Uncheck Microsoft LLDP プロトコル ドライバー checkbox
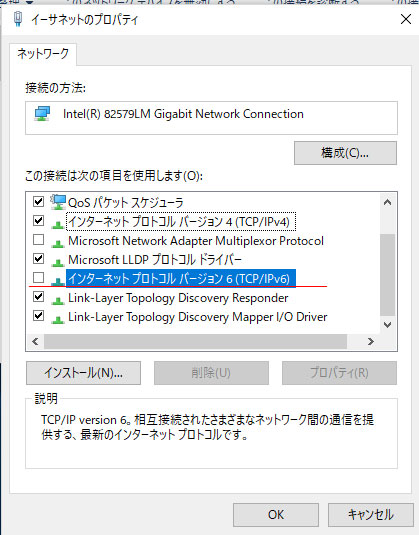Screen dimensions: 419x535 tap(39, 259)
